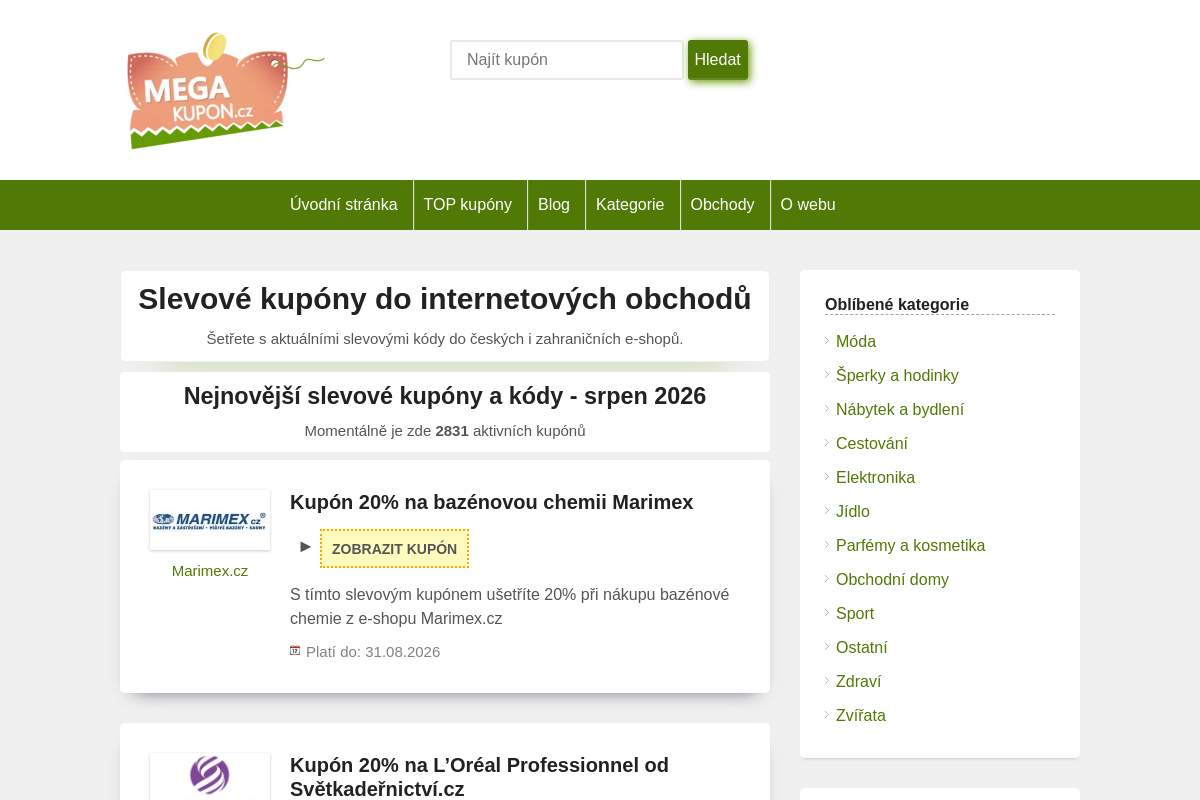Open Obchody in the navigation bar
Viewport: 1200px width, 800px height.
pos(723,205)
